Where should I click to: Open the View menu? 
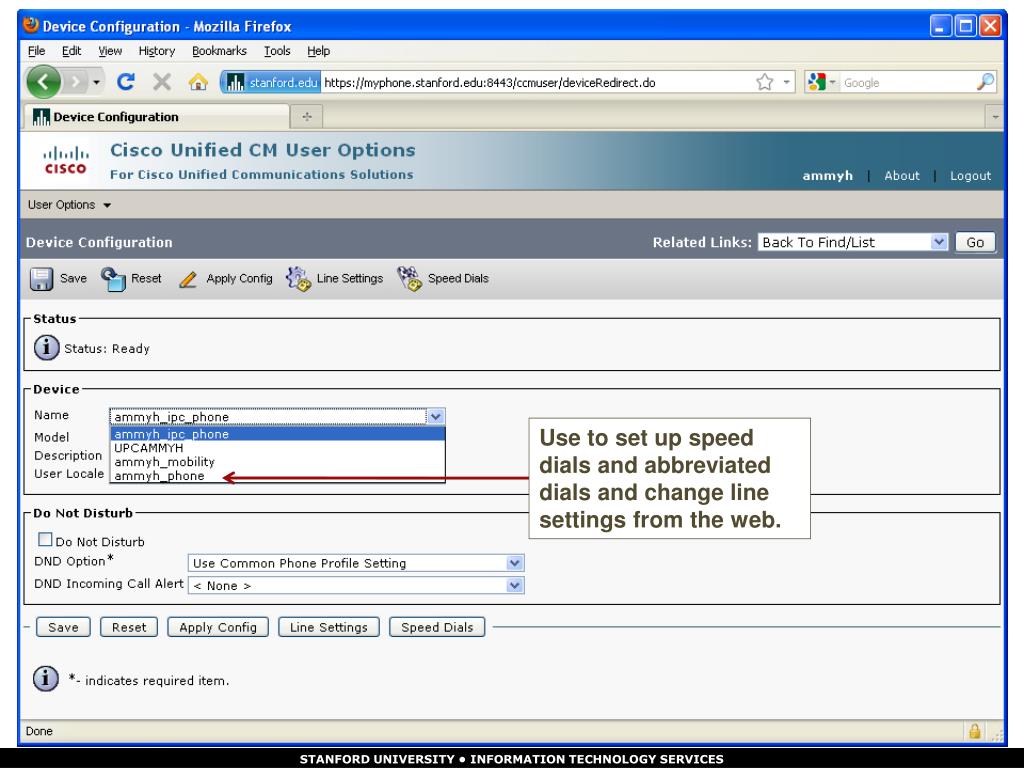(x=110, y=51)
